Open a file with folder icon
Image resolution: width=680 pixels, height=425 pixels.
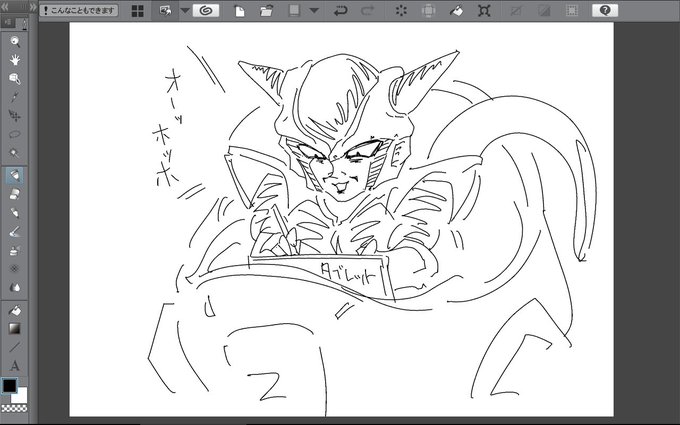[x=267, y=11]
